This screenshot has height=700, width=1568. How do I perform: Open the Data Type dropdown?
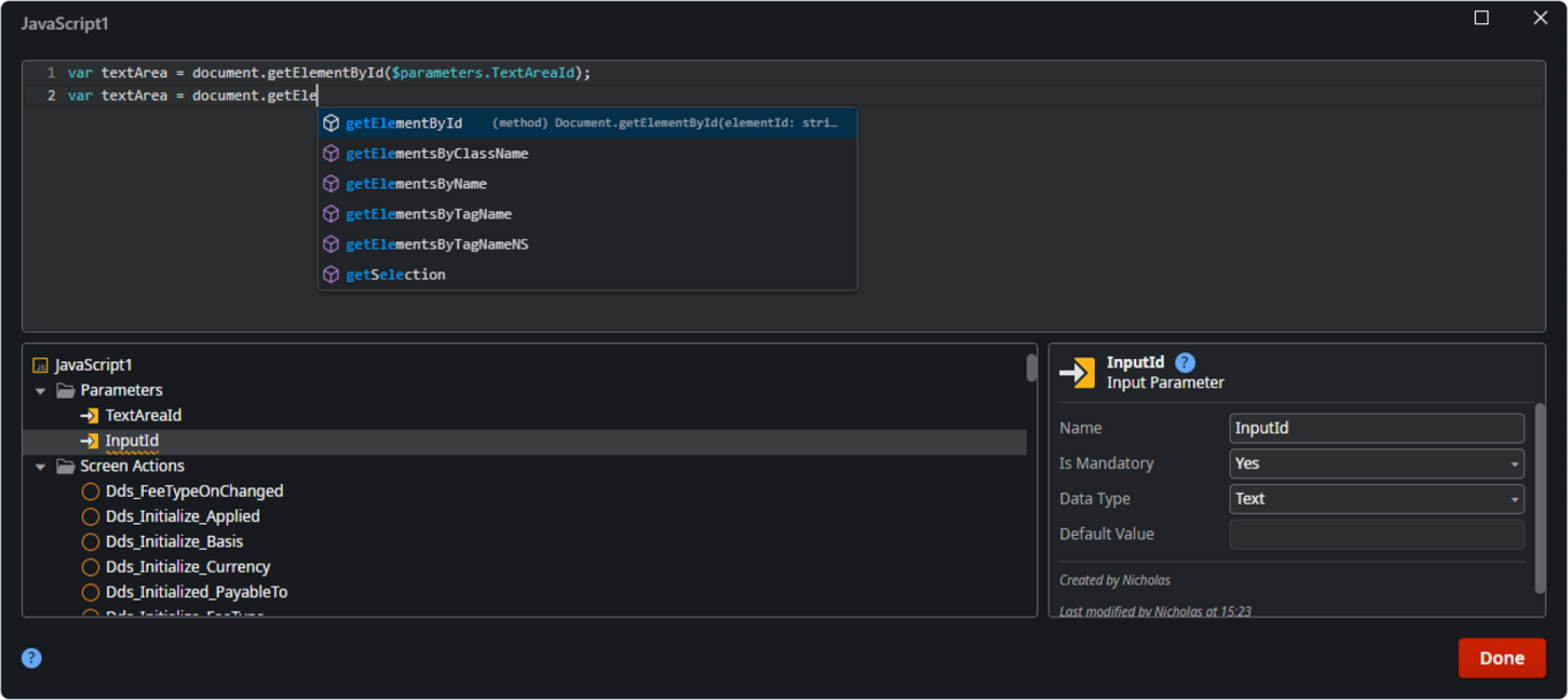pos(1375,499)
